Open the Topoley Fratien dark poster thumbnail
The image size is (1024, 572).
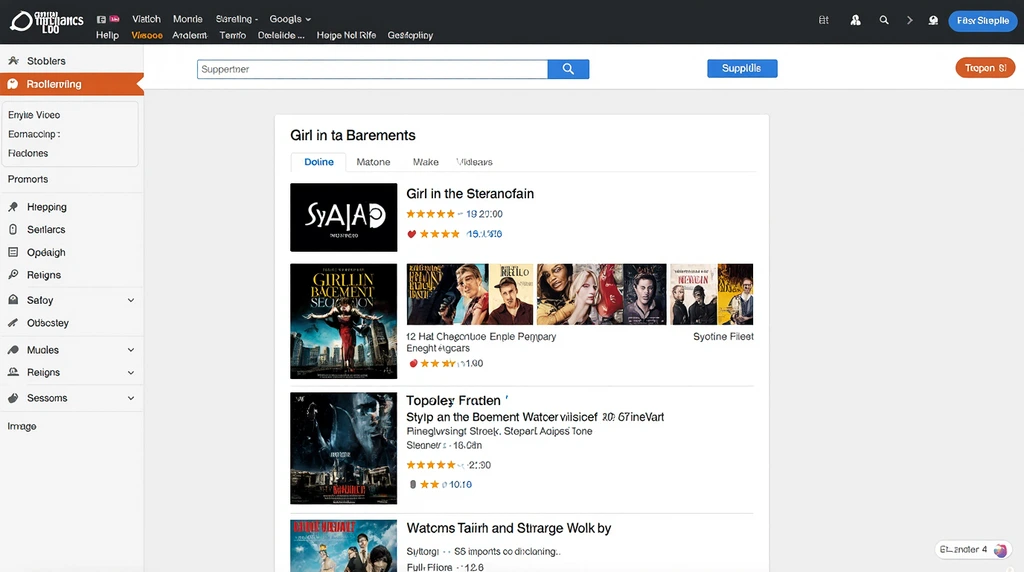344,448
